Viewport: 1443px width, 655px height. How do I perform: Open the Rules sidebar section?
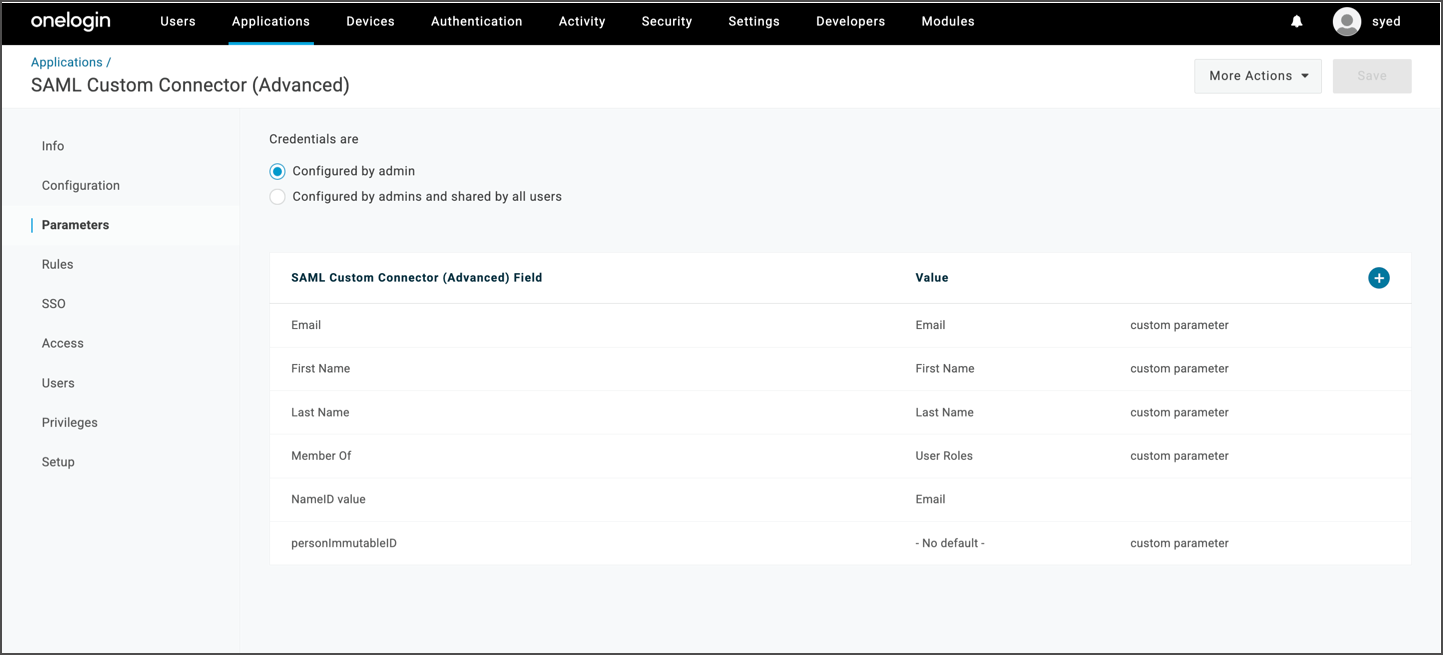(58, 264)
